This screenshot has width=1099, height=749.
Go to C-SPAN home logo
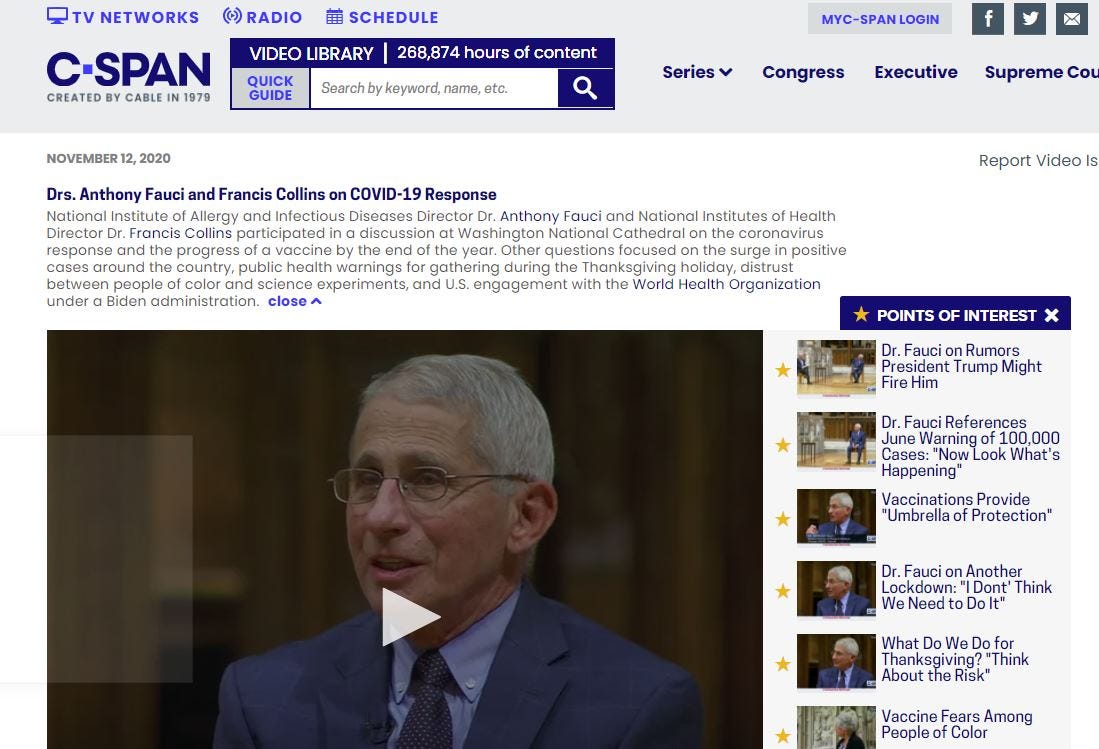pyautogui.click(x=128, y=76)
